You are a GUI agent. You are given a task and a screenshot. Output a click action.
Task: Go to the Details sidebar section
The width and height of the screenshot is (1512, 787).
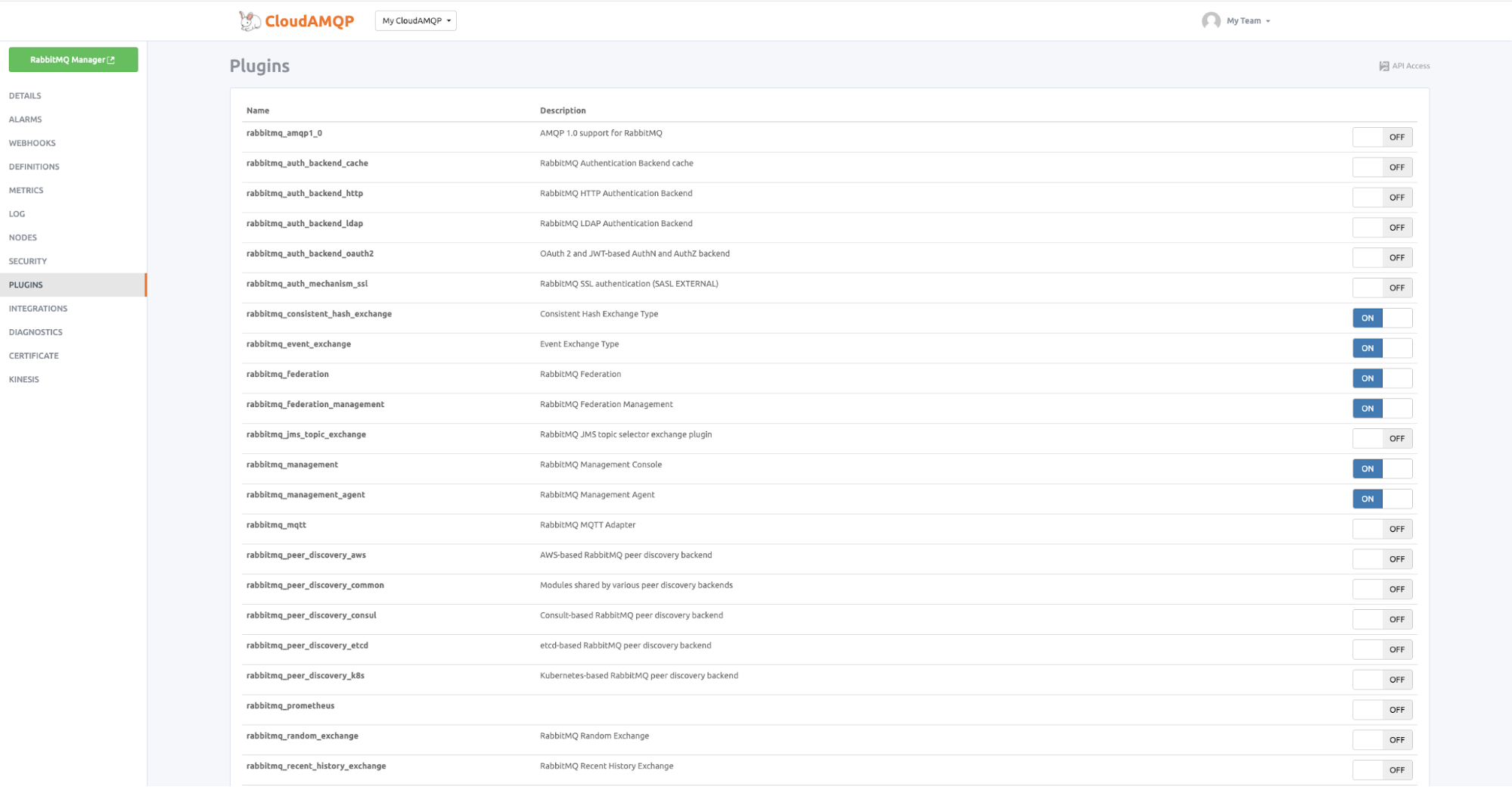25,96
